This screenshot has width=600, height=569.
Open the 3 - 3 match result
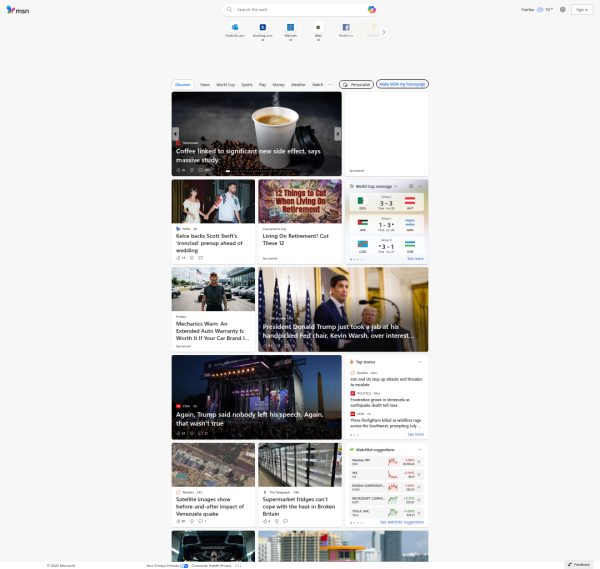pyautogui.click(x=386, y=202)
